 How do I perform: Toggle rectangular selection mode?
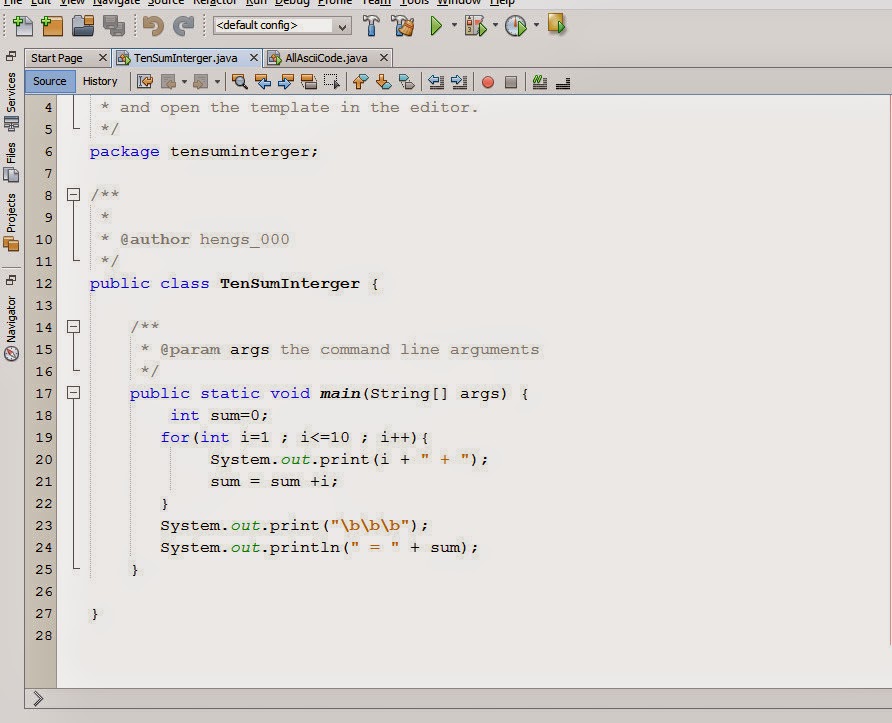[x=332, y=82]
